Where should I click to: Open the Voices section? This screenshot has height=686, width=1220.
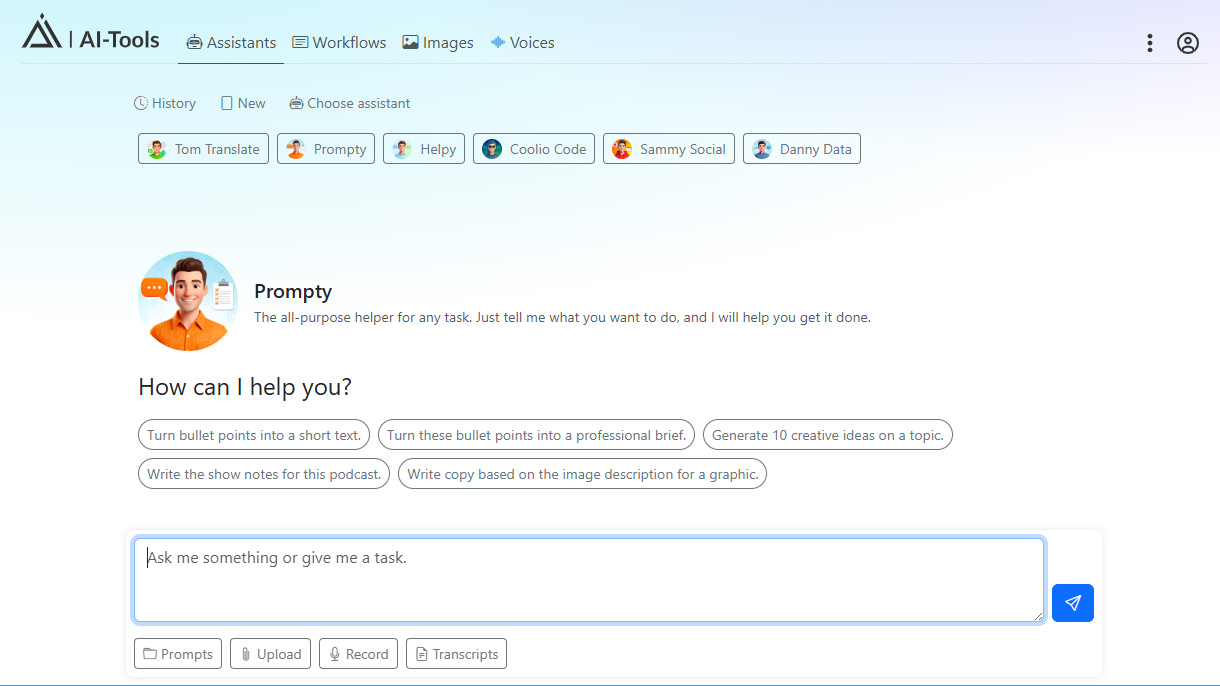pos(522,42)
